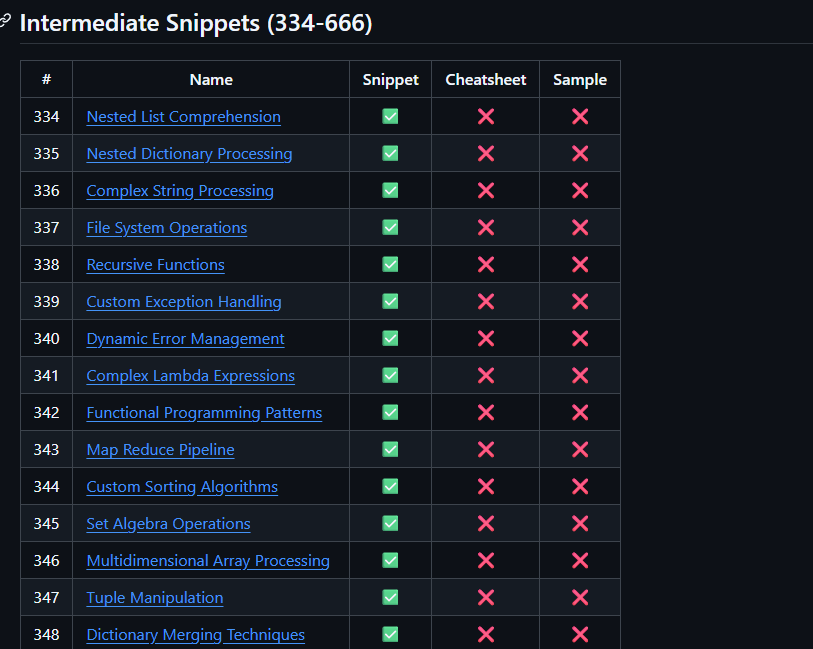The height and width of the screenshot is (649, 813).
Task: Toggle the Cheatsheet X for Custom Sorting Algorithms
Action: pos(485,486)
